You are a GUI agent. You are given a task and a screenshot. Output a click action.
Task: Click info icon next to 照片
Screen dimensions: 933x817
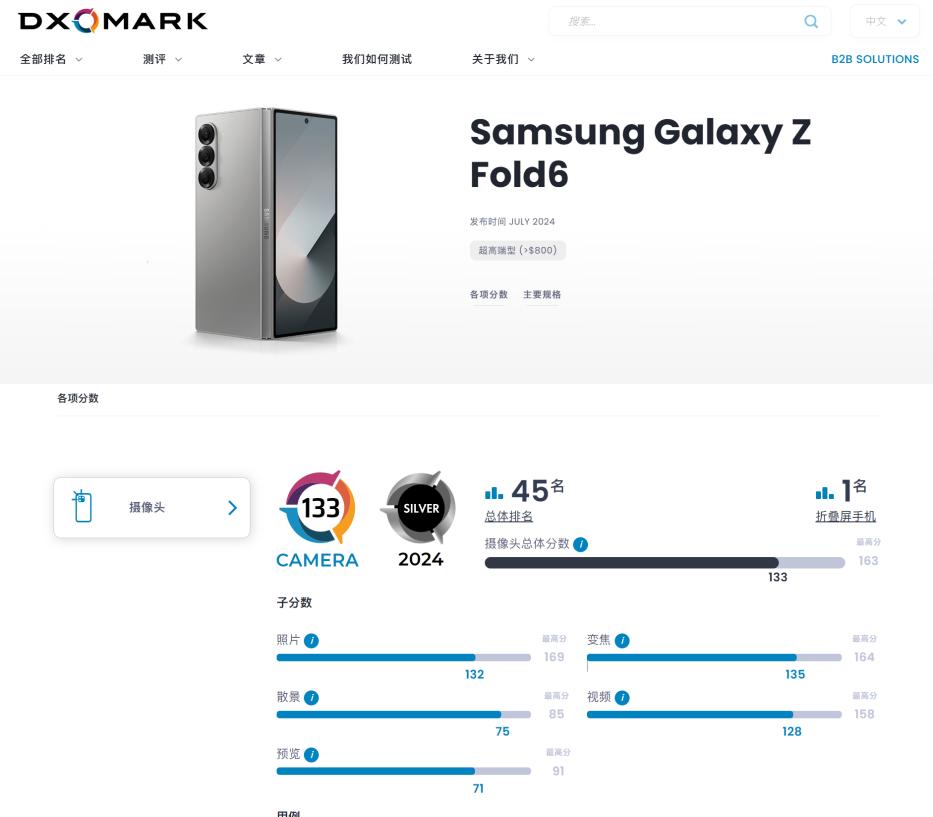311,640
